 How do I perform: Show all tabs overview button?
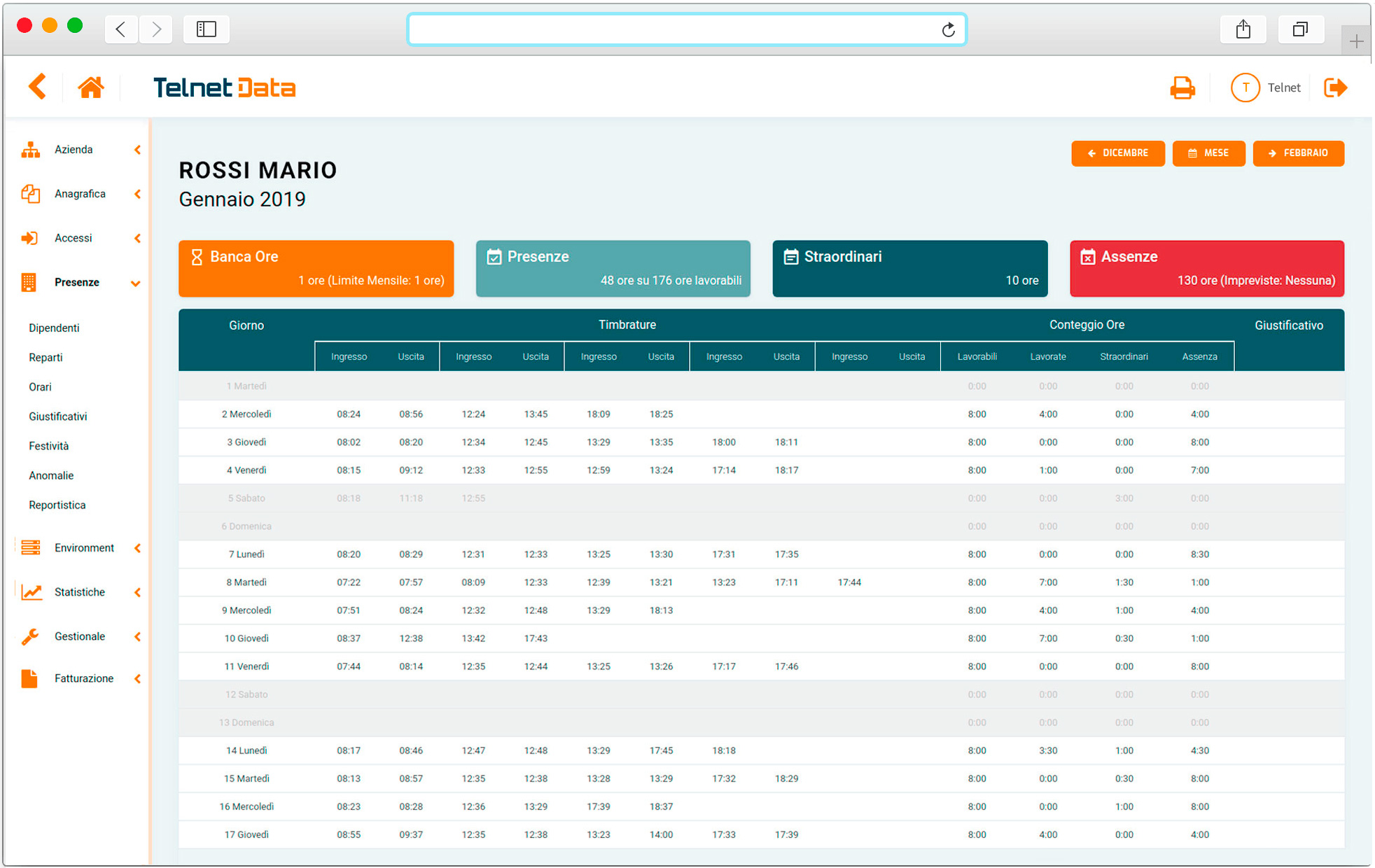(x=1300, y=29)
